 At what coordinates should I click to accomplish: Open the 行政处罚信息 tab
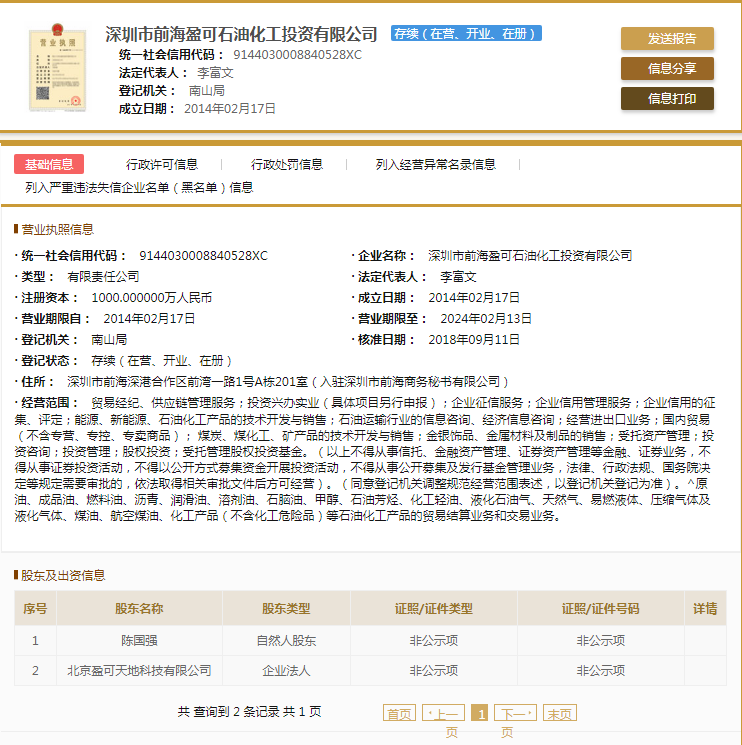pos(287,164)
